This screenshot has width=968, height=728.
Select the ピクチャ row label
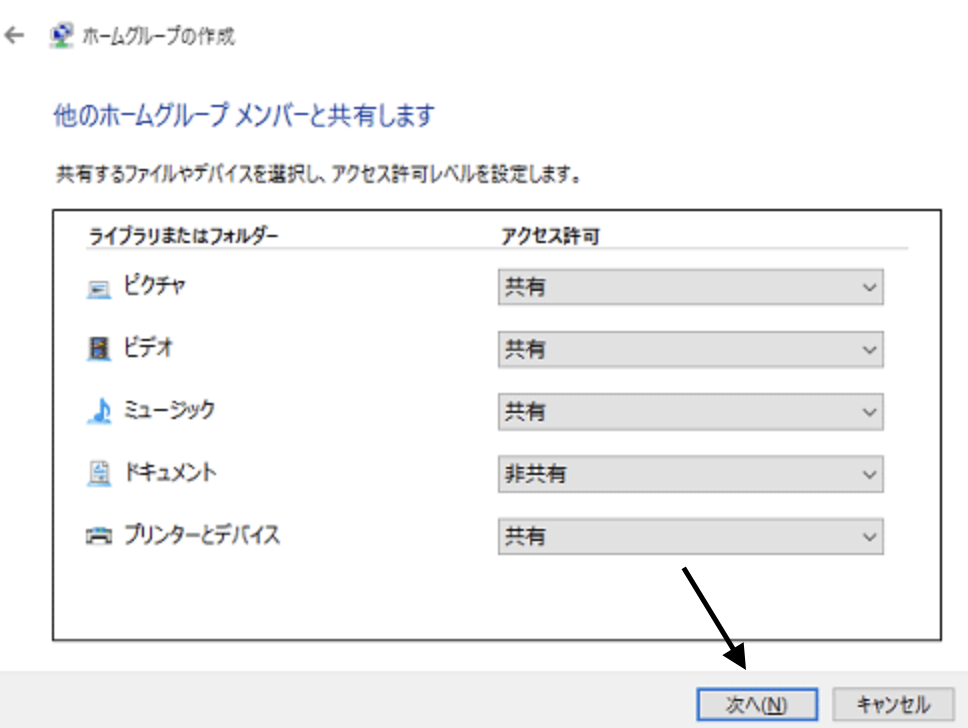[154, 286]
